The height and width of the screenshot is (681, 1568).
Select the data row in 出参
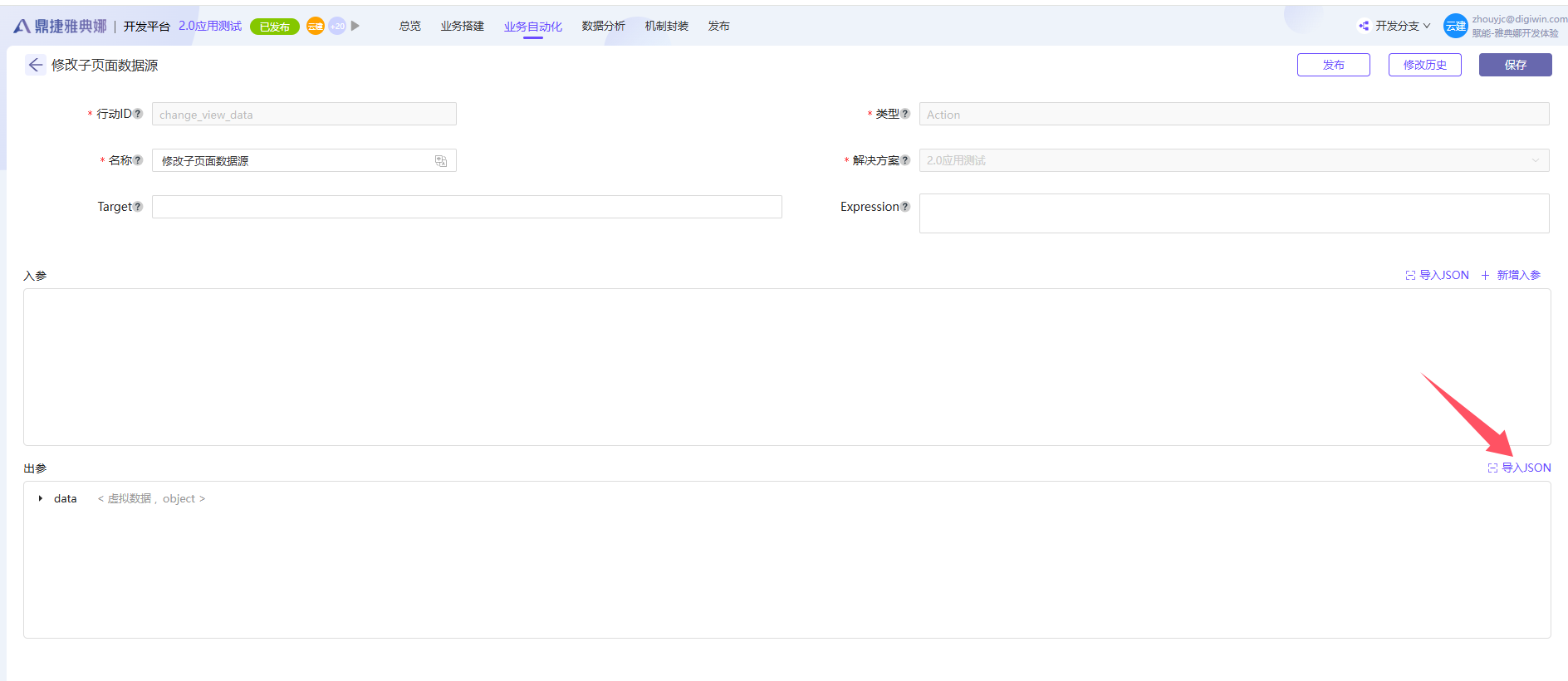786,498
